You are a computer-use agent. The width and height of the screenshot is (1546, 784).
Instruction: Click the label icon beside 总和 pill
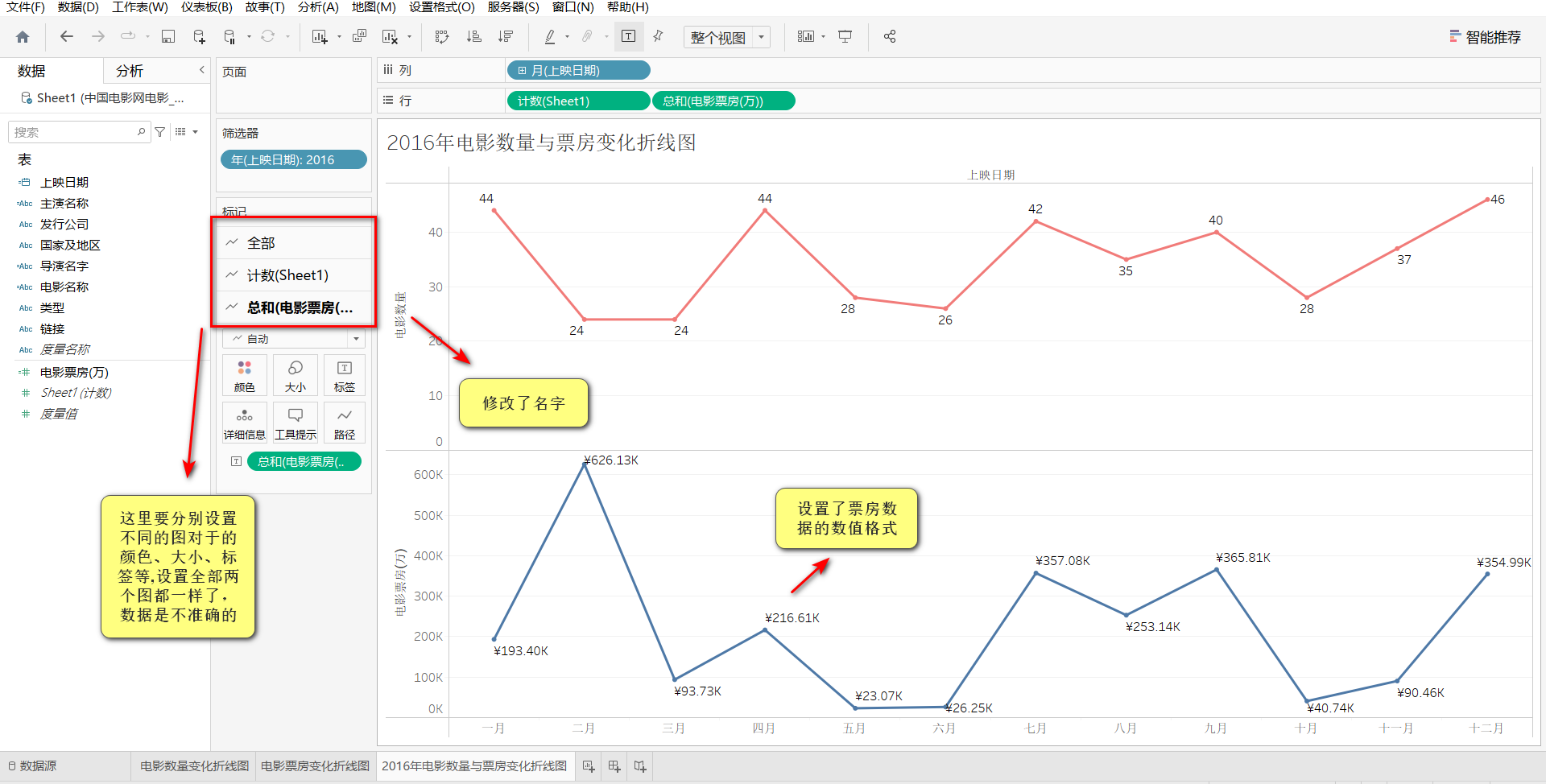click(236, 461)
